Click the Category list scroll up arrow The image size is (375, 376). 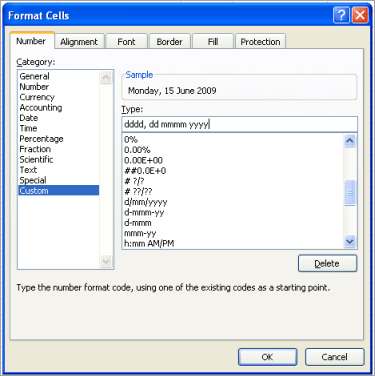pyautogui.click(x=106, y=78)
